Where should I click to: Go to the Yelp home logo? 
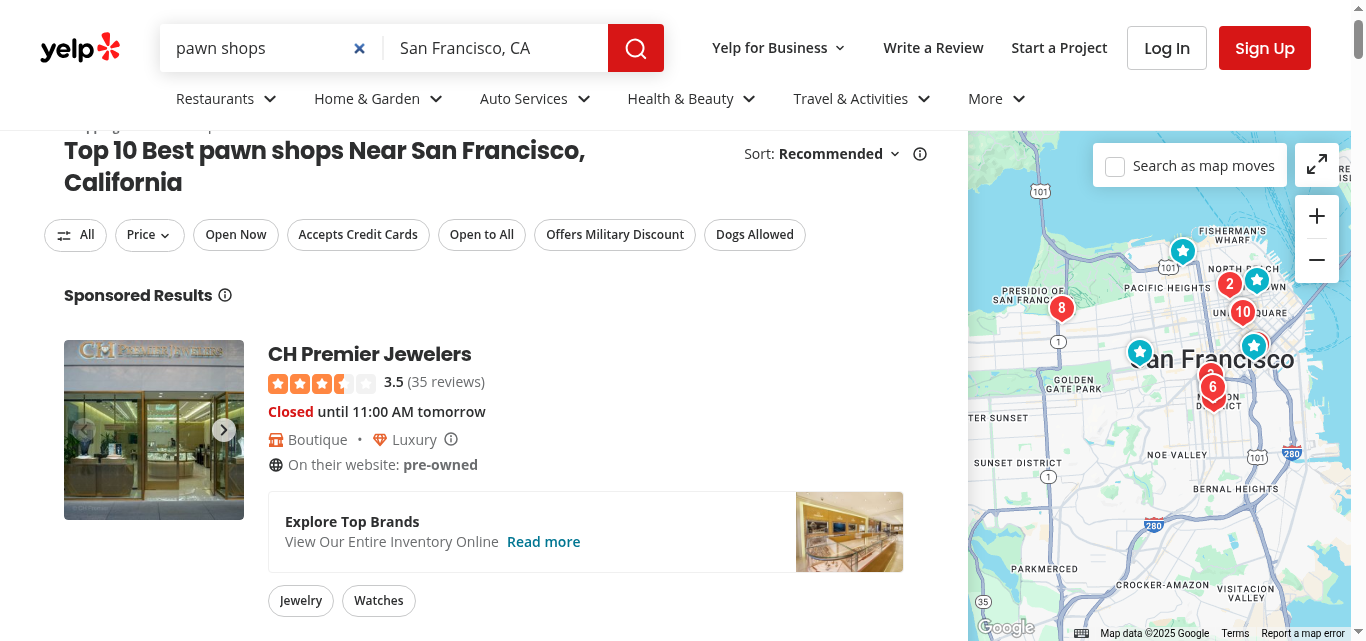(x=80, y=48)
